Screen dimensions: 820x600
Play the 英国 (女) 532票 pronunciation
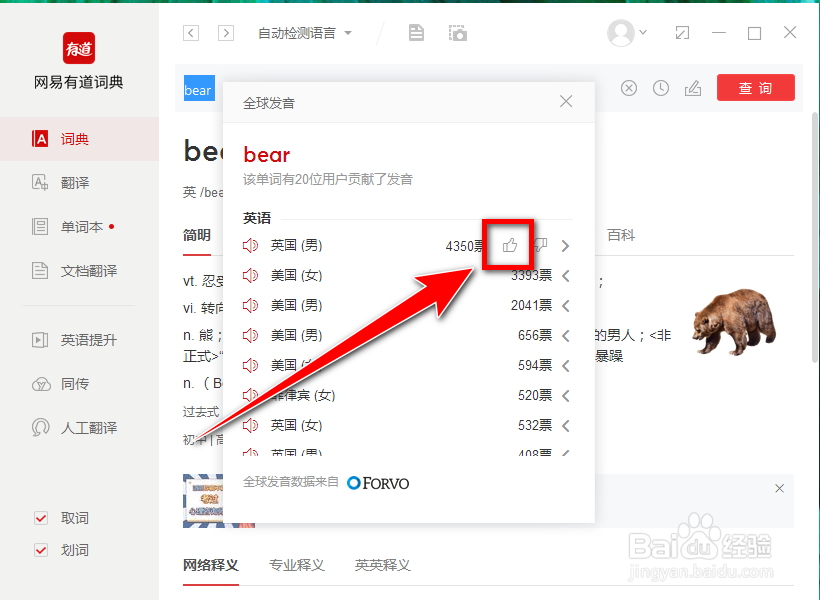pos(250,425)
